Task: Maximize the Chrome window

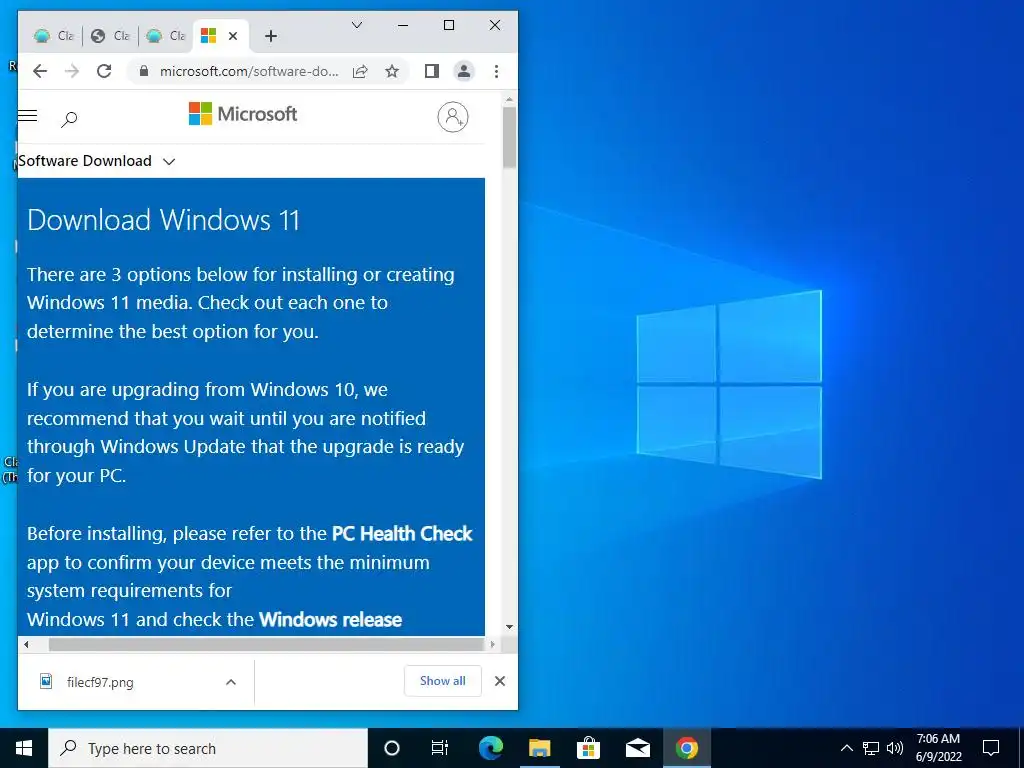Action: (x=449, y=25)
